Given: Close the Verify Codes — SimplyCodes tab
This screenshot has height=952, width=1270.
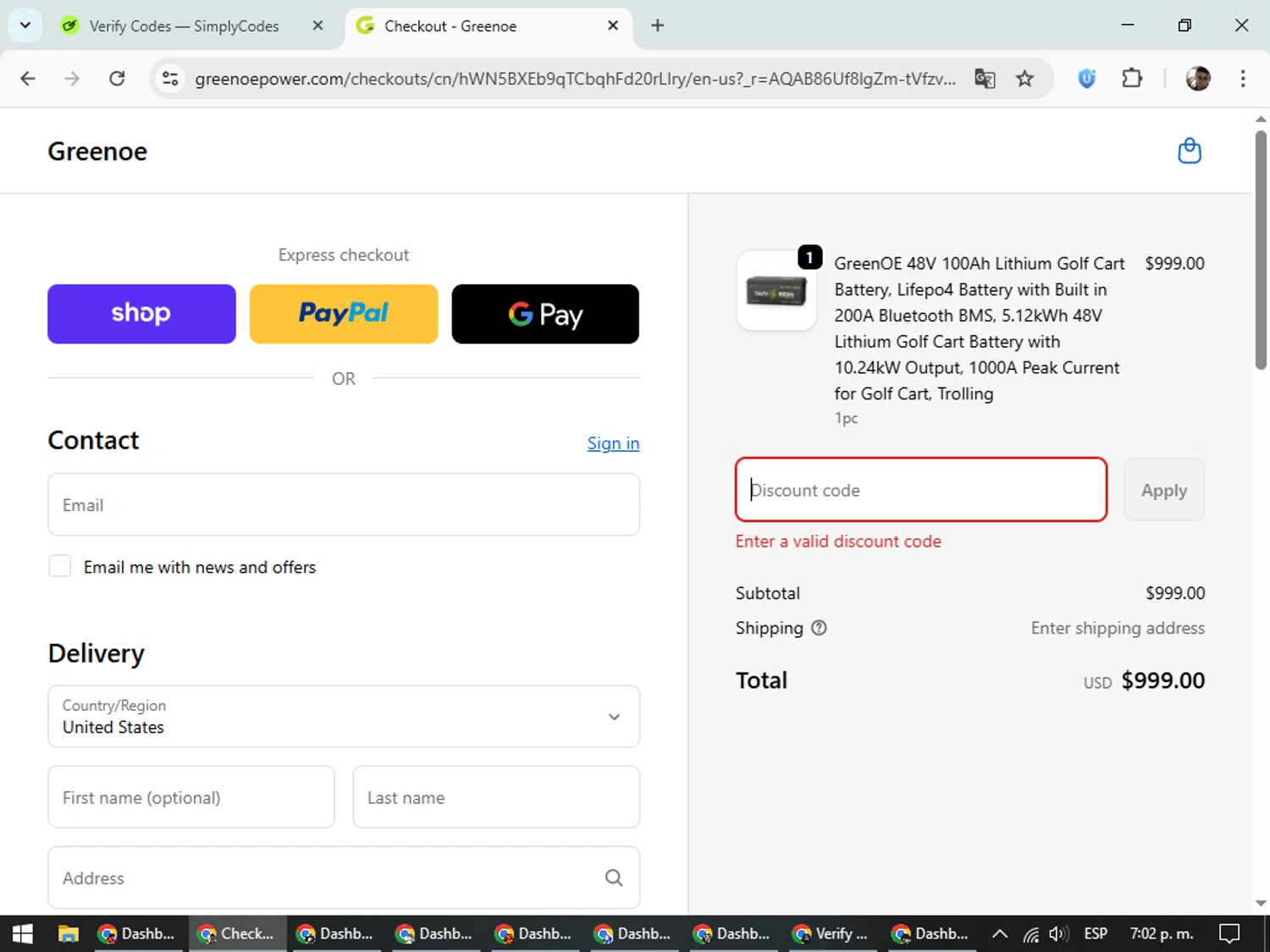Looking at the screenshot, I should point(317,25).
